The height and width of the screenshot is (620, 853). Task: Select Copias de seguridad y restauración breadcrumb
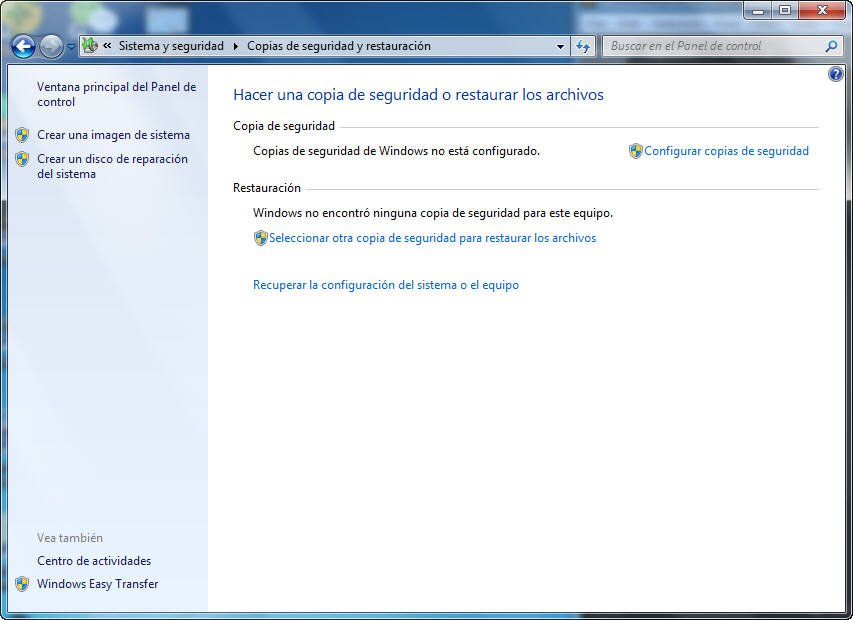click(x=339, y=46)
